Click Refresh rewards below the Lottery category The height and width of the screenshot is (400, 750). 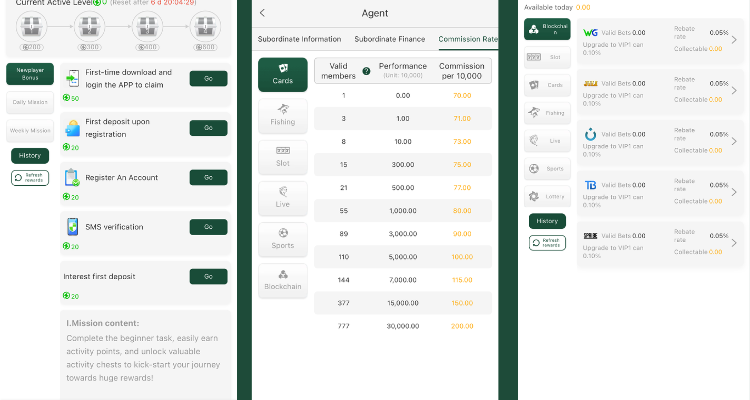547,242
